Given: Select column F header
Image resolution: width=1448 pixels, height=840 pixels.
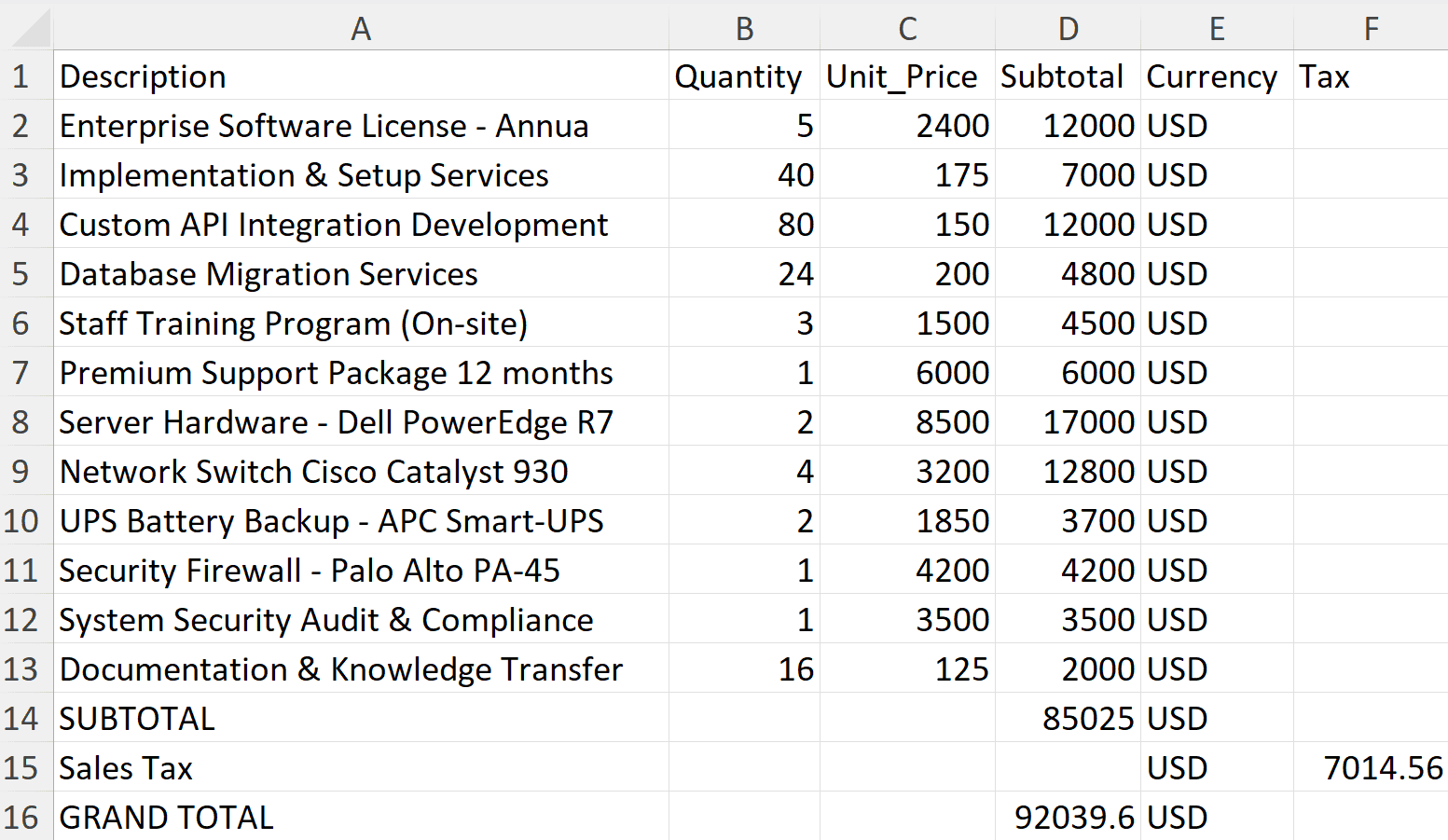Looking at the screenshot, I should [x=1371, y=28].
